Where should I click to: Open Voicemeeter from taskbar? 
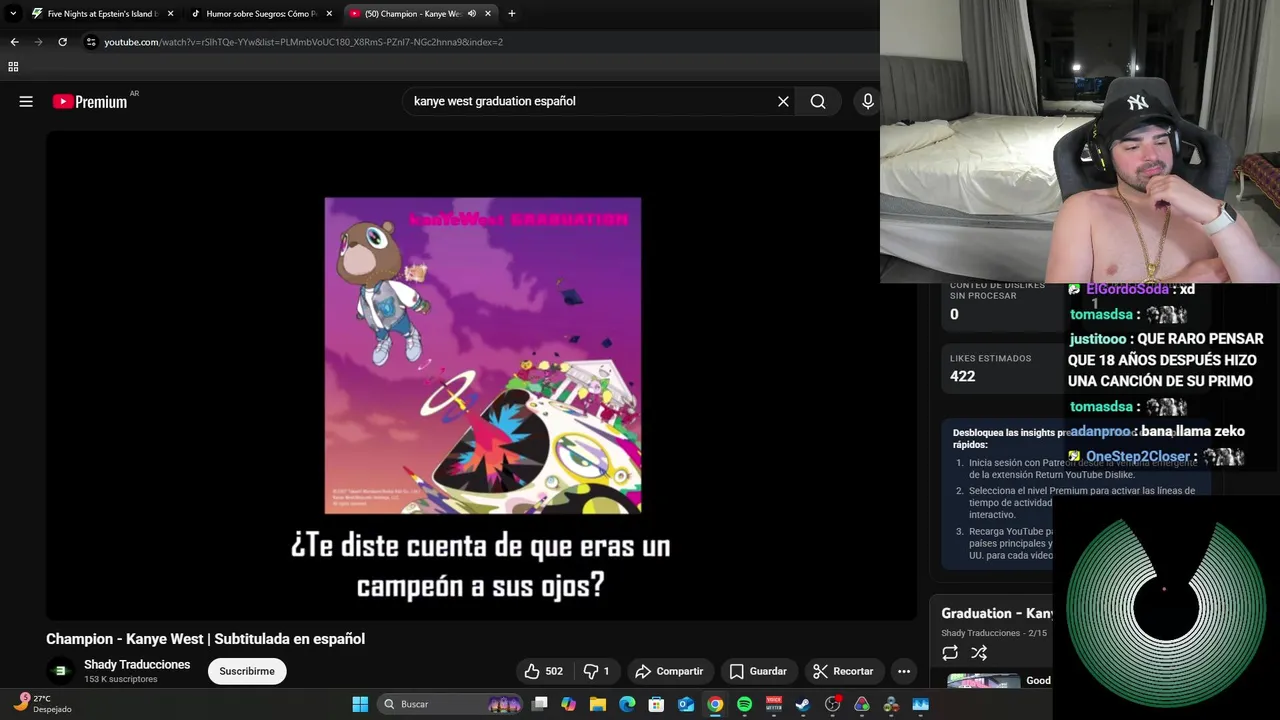point(773,704)
